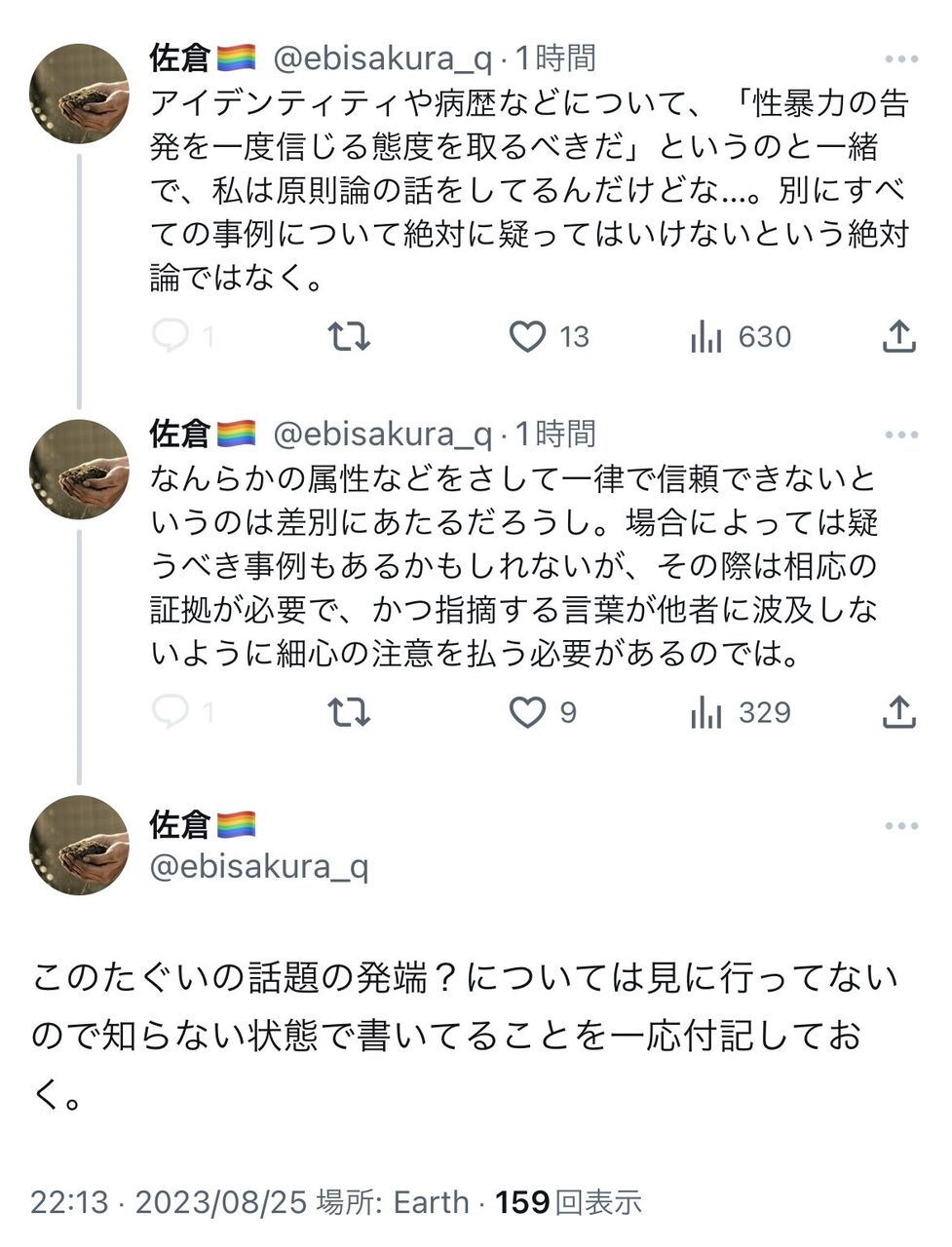Like the second tweet with 9 likes
This screenshot has height=1247, width=952.
[x=528, y=712]
